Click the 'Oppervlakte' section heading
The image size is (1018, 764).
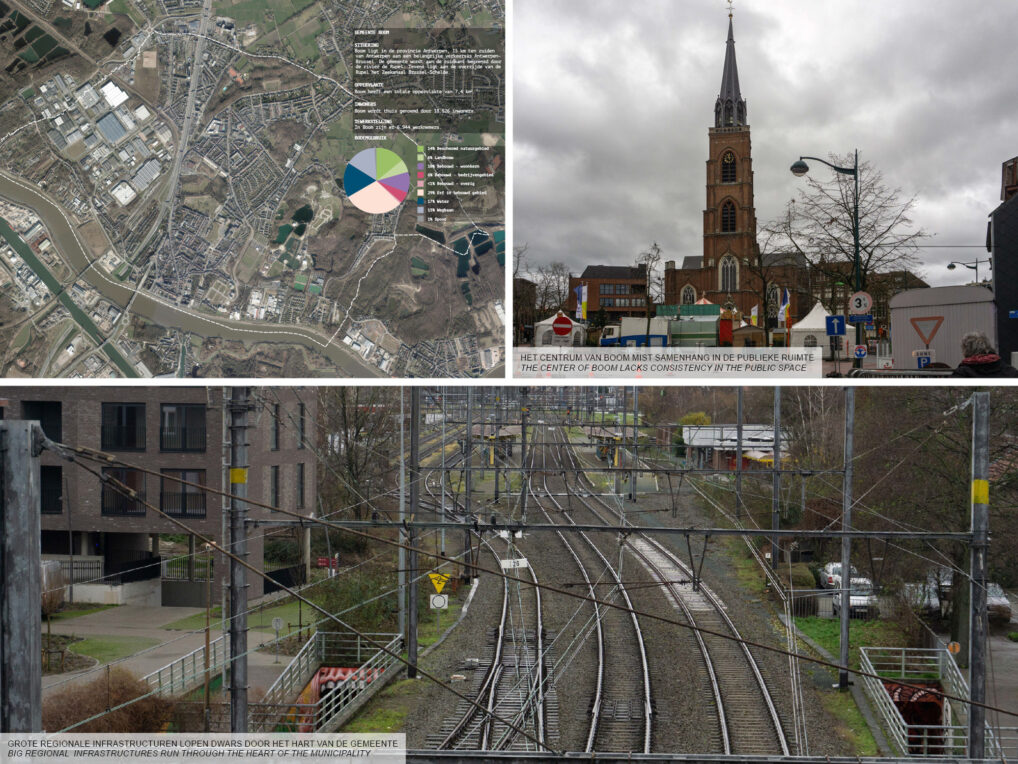[x=369, y=84]
